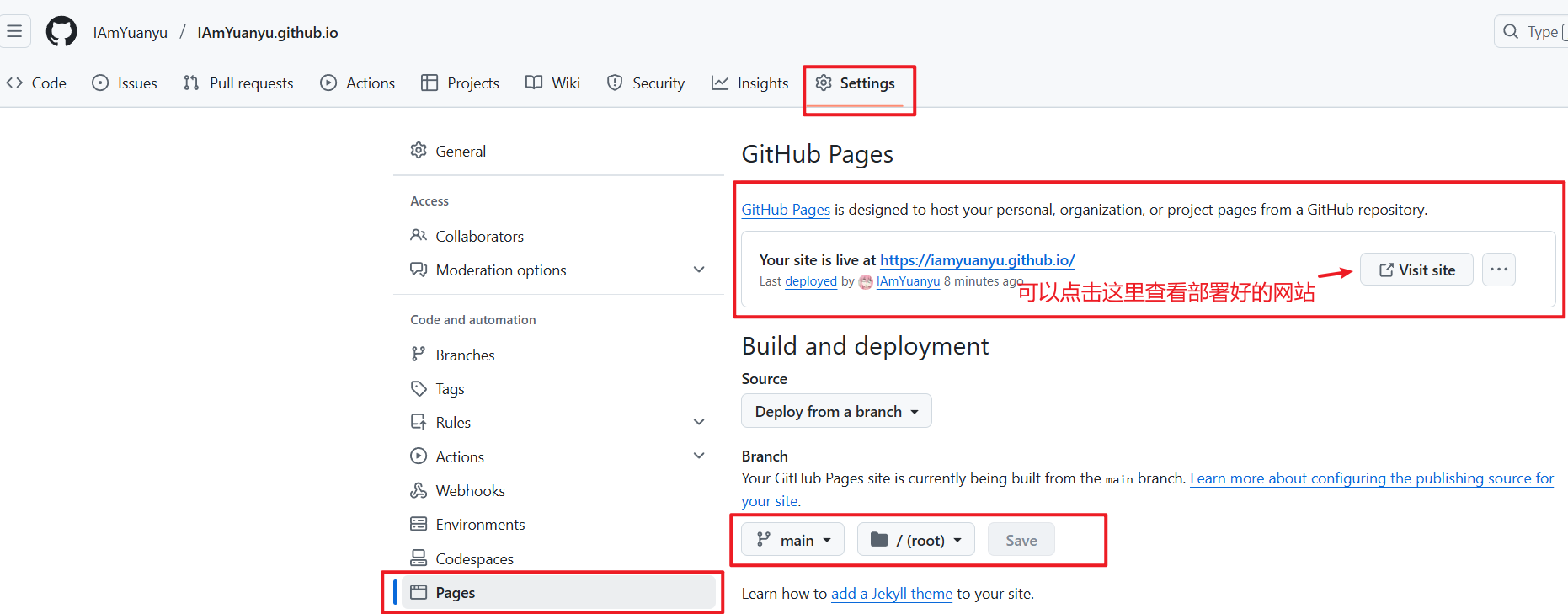The height and width of the screenshot is (614, 1568).
Task: Open the / (root) folder dropdown
Action: pyautogui.click(x=915, y=540)
